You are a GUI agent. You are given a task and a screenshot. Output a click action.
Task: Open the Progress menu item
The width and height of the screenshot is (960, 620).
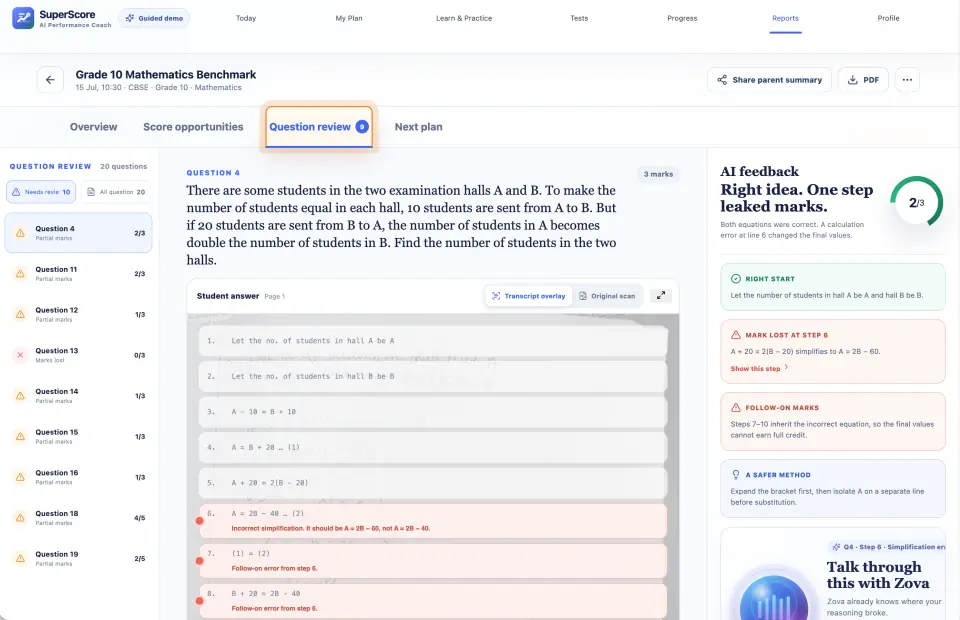point(682,18)
